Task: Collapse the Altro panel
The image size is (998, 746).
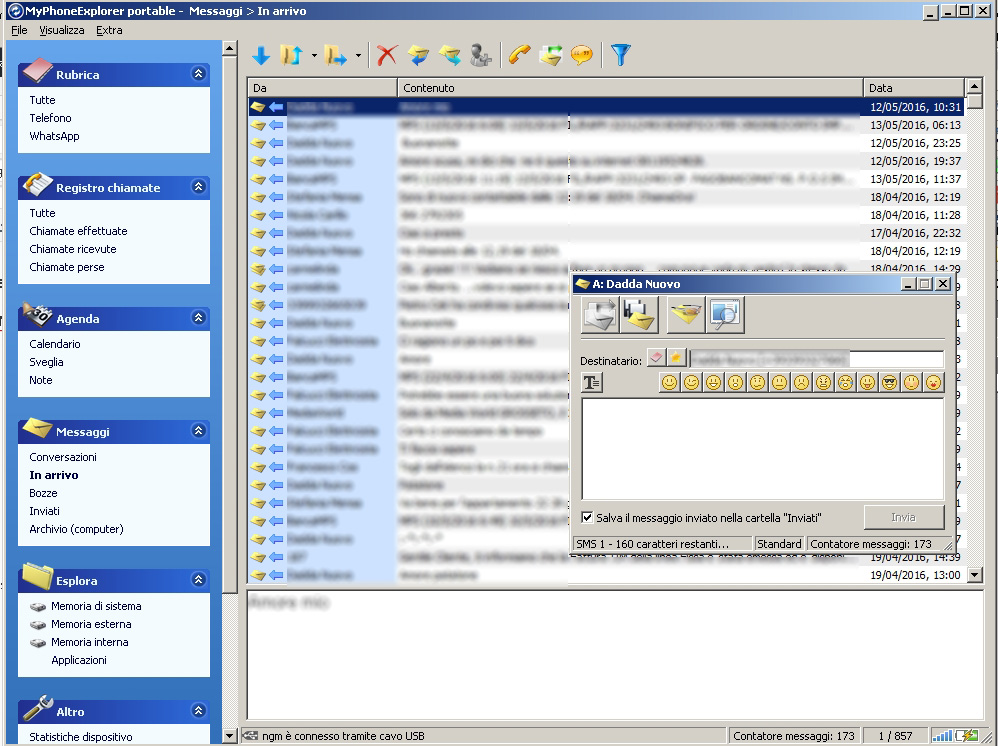Action: point(199,710)
